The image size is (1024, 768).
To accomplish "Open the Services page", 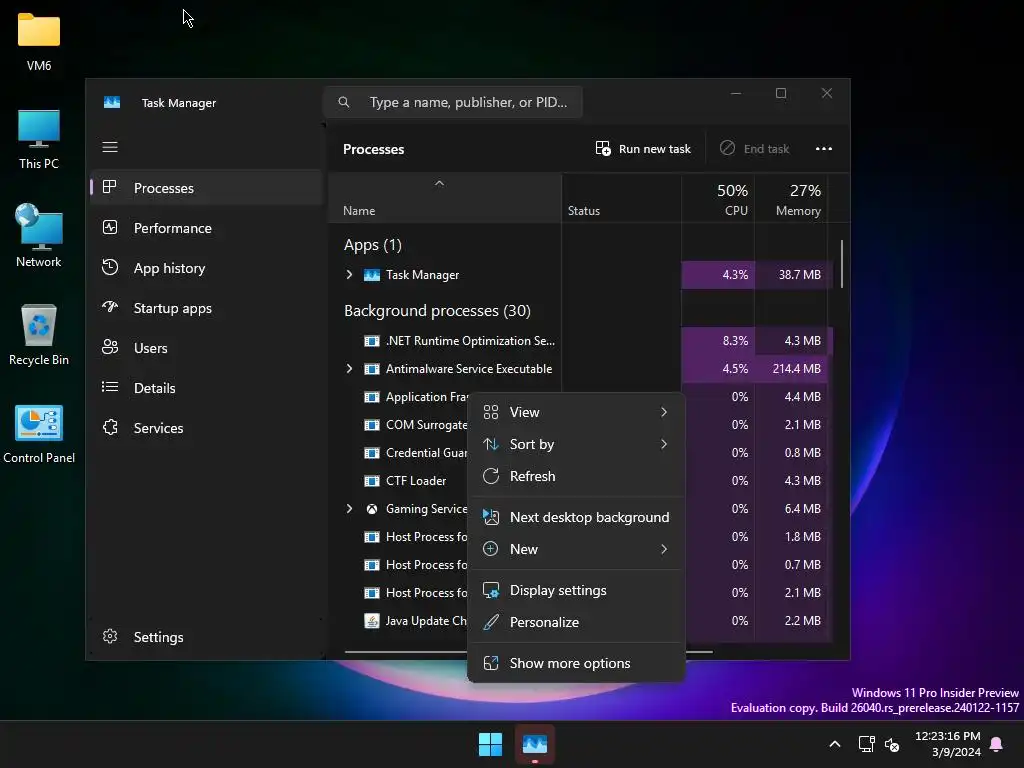I will pos(206,428).
